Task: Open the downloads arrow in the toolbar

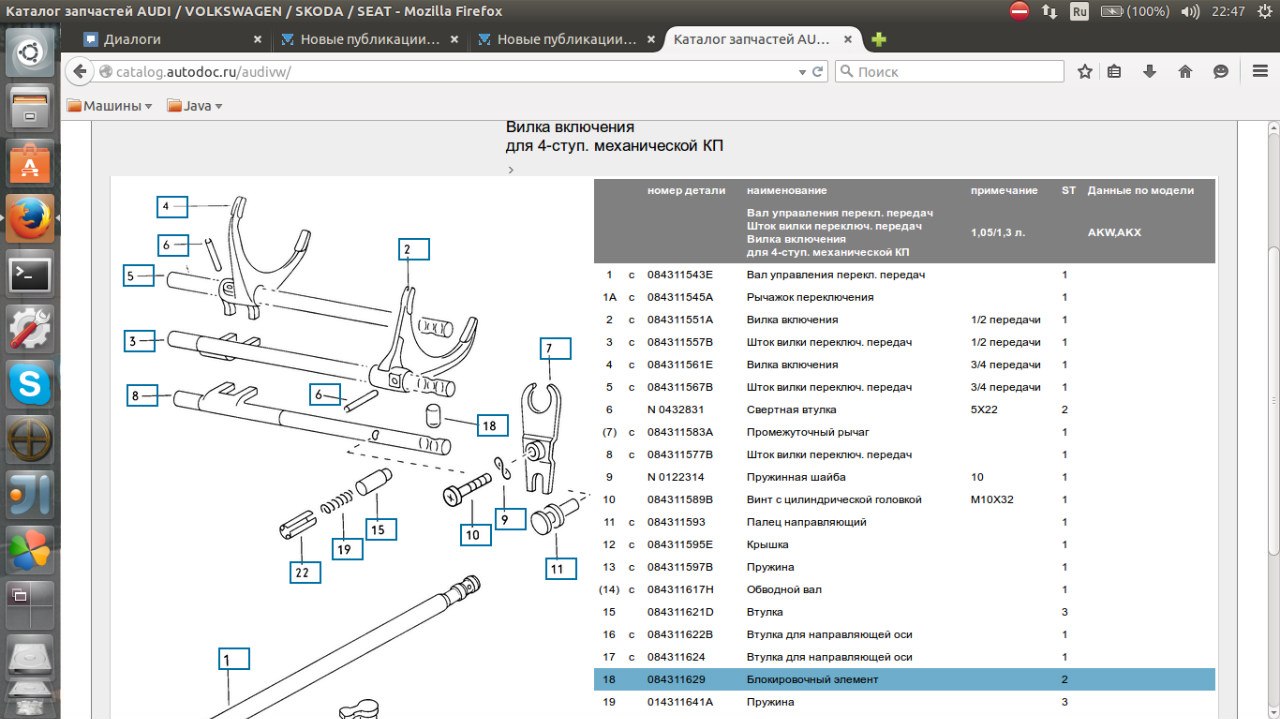Action: click(1150, 72)
